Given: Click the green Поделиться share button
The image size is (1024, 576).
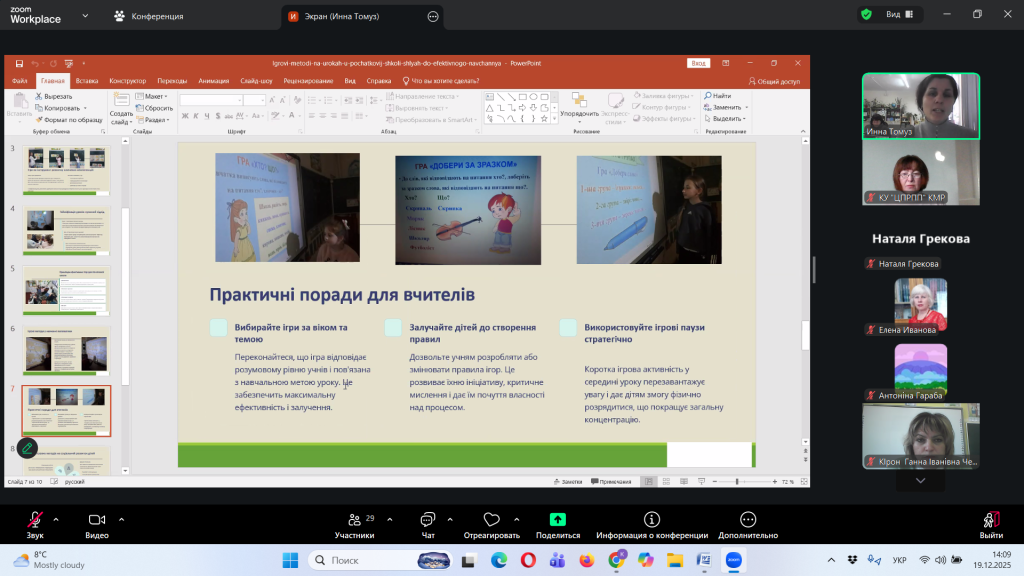Looking at the screenshot, I should click(558, 520).
